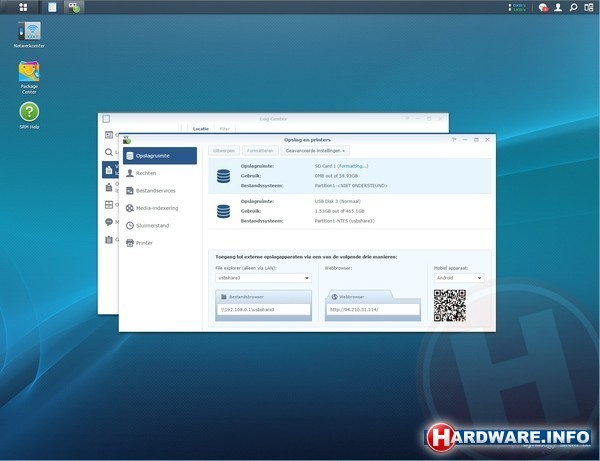
Task: Click the speech bubble sidebar icon in Log Center
Action: click(109, 222)
